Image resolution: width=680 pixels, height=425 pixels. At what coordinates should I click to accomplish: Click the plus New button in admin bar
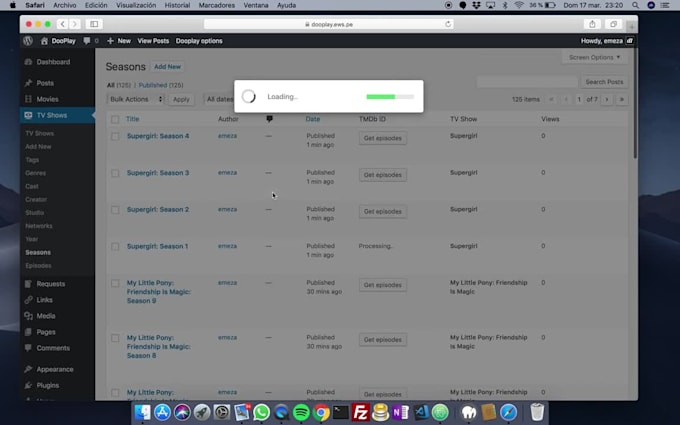click(x=119, y=41)
